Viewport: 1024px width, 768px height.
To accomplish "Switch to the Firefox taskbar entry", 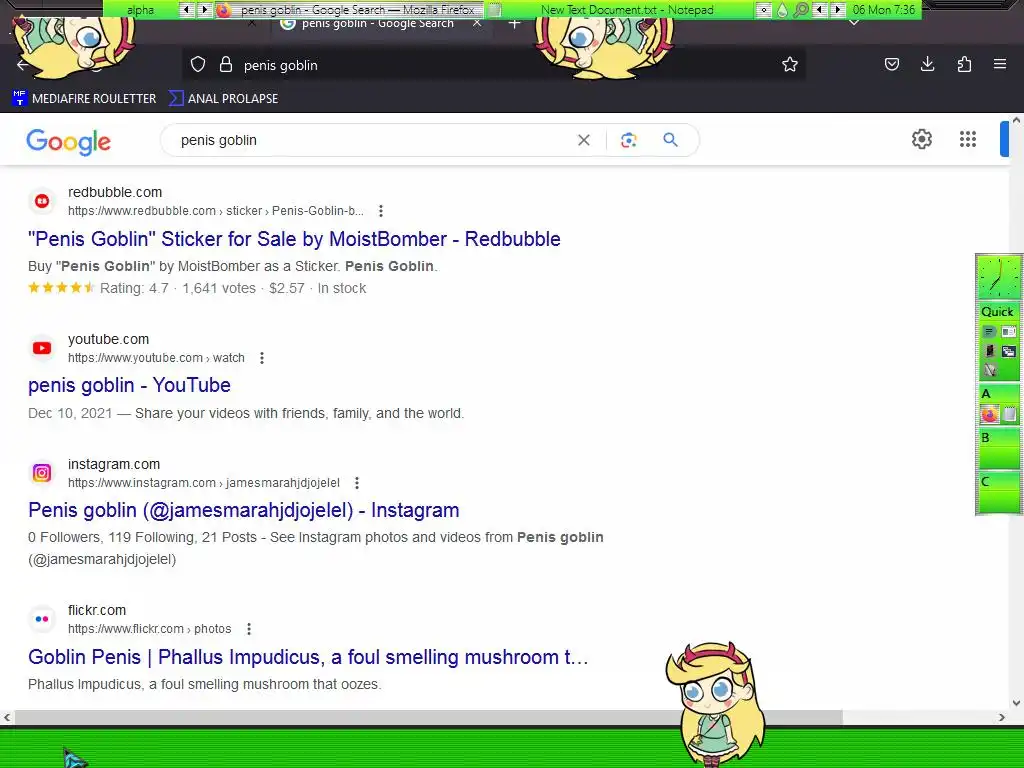I will 349,10.
